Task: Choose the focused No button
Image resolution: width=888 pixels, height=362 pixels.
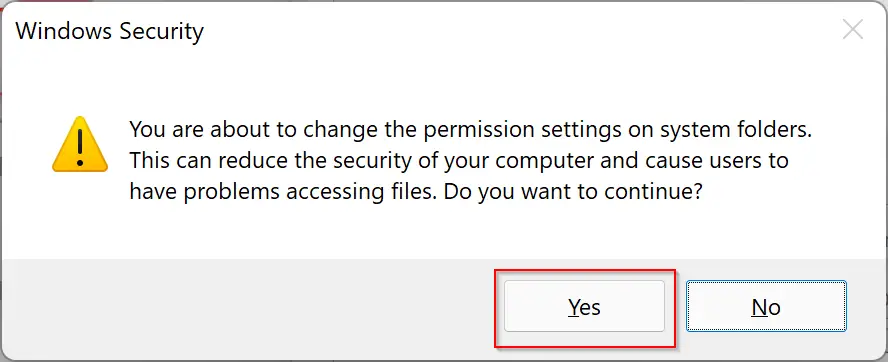Action: click(766, 306)
